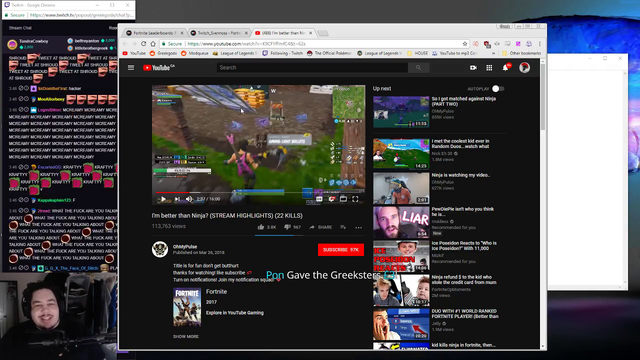
Task: Bookmark this page with the star
Action: 464,44
